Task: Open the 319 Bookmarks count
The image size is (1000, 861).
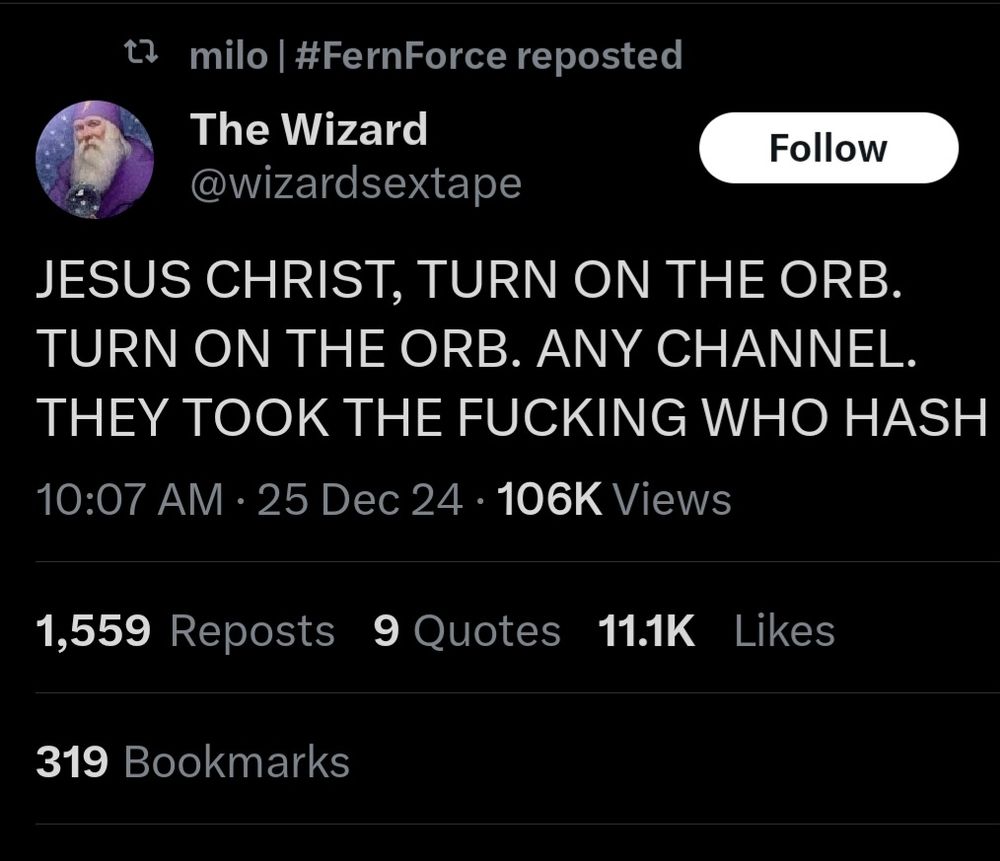Action: click(193, 763)
